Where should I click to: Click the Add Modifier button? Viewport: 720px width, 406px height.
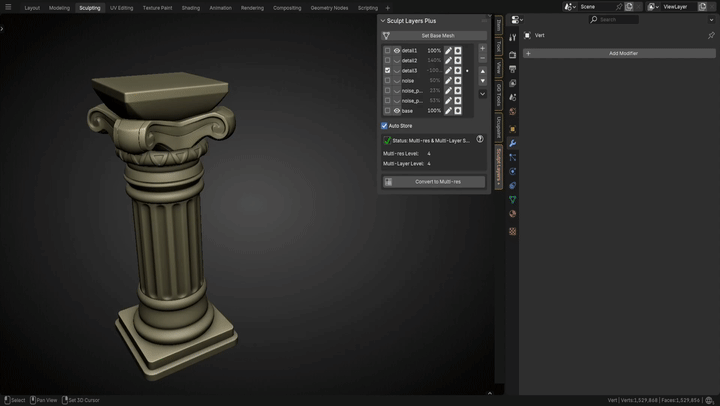(619, 53)
